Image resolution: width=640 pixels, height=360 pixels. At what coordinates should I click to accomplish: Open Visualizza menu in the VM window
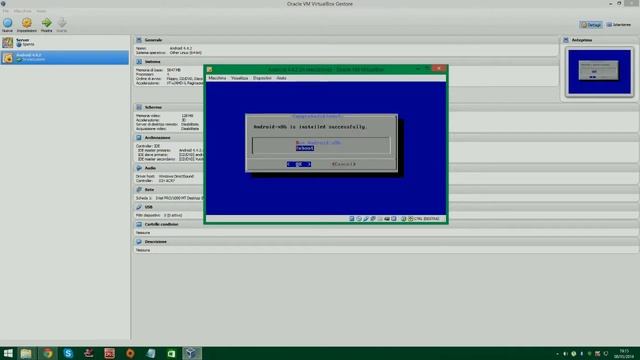(239, 78)
